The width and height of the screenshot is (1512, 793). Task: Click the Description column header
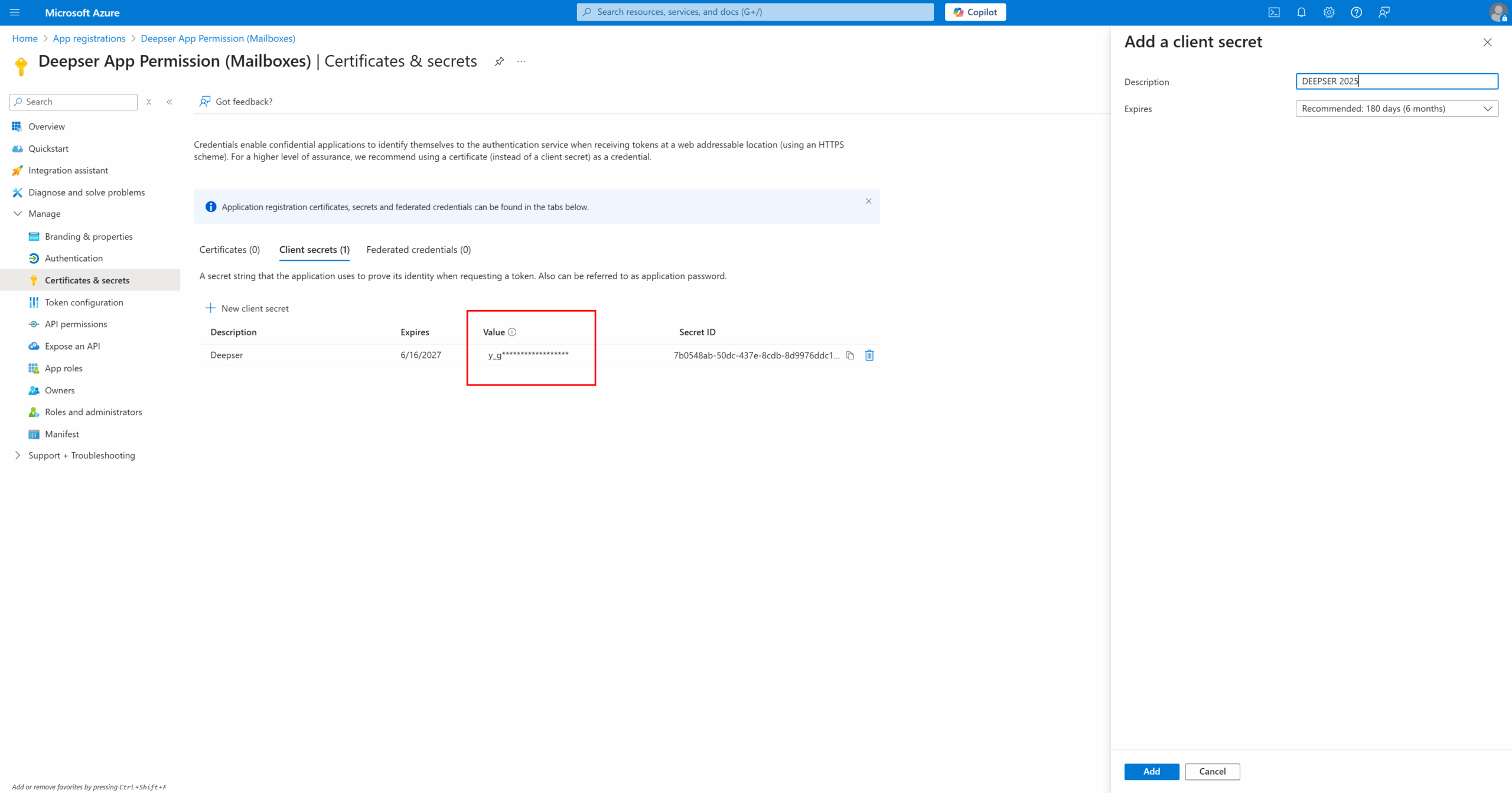tap(233, 332)
